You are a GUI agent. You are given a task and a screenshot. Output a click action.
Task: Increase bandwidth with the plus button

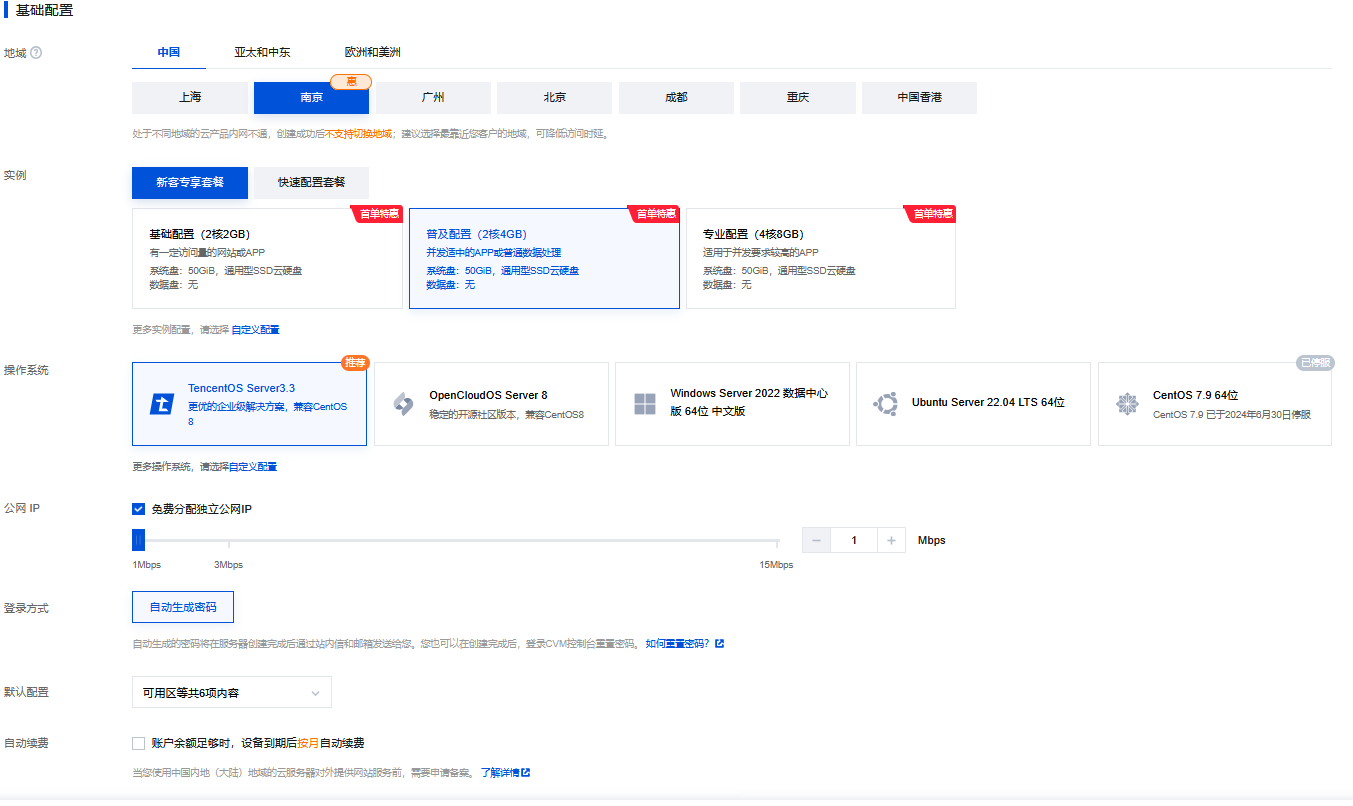click(891, 540)
